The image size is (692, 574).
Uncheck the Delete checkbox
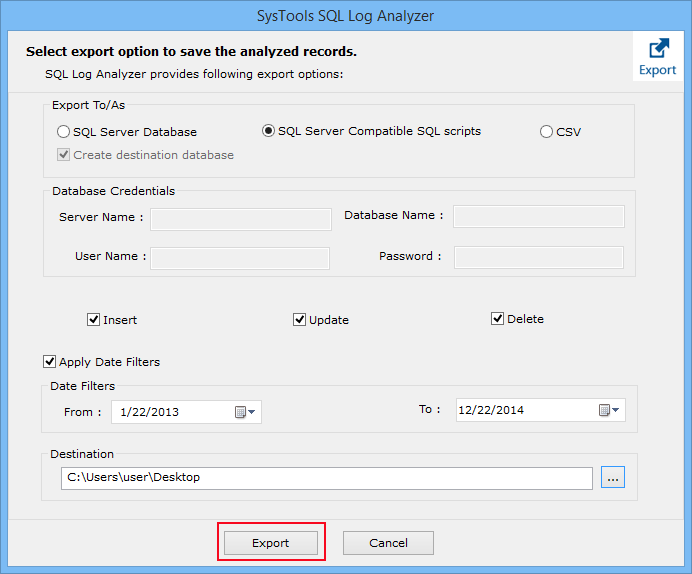click(497, 319)
